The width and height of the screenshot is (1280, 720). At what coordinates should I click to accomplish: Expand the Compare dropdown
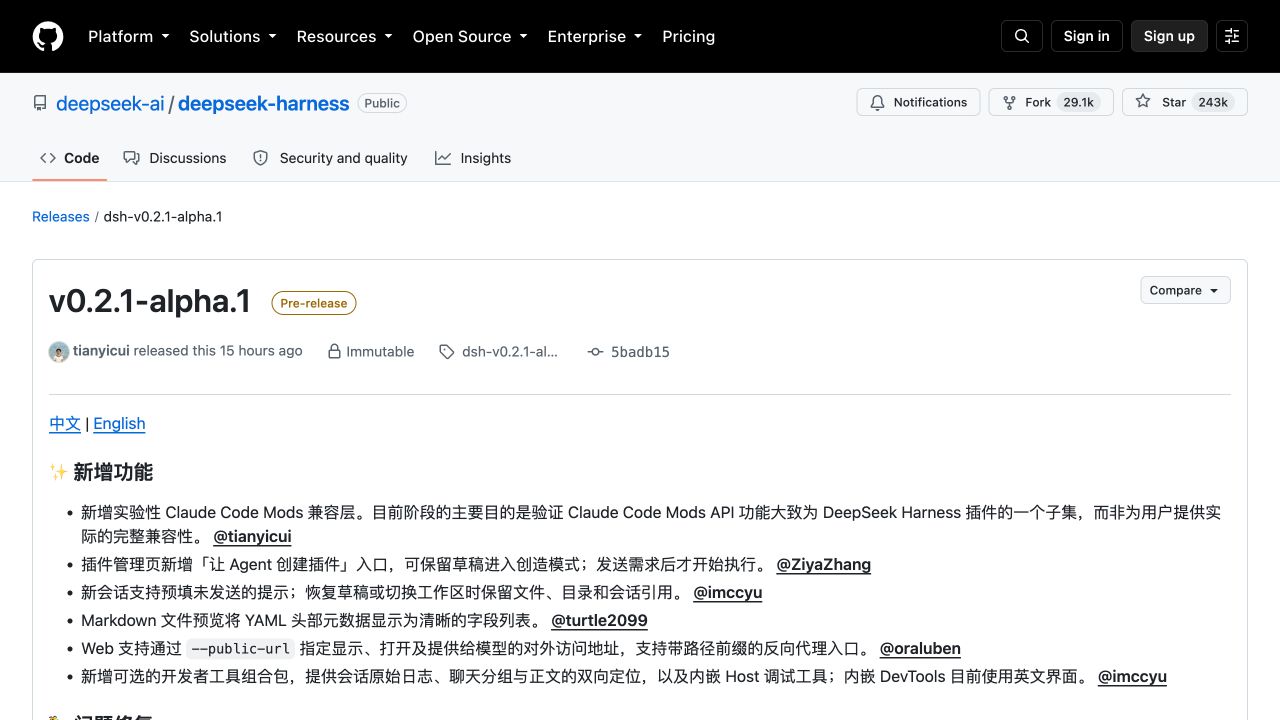pyautogui.click(x=1185, y=290)
